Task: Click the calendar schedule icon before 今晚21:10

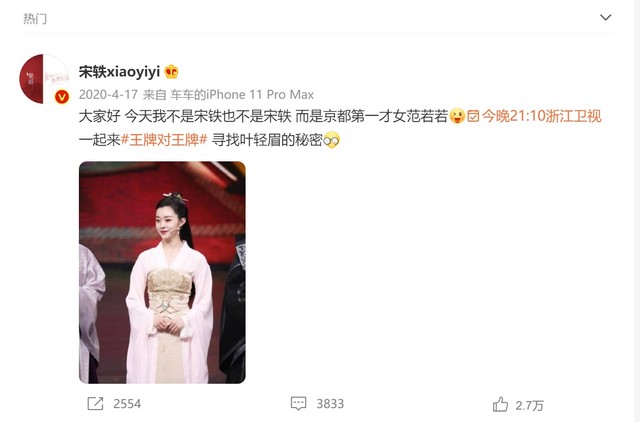Action: [x=473, y=116]
